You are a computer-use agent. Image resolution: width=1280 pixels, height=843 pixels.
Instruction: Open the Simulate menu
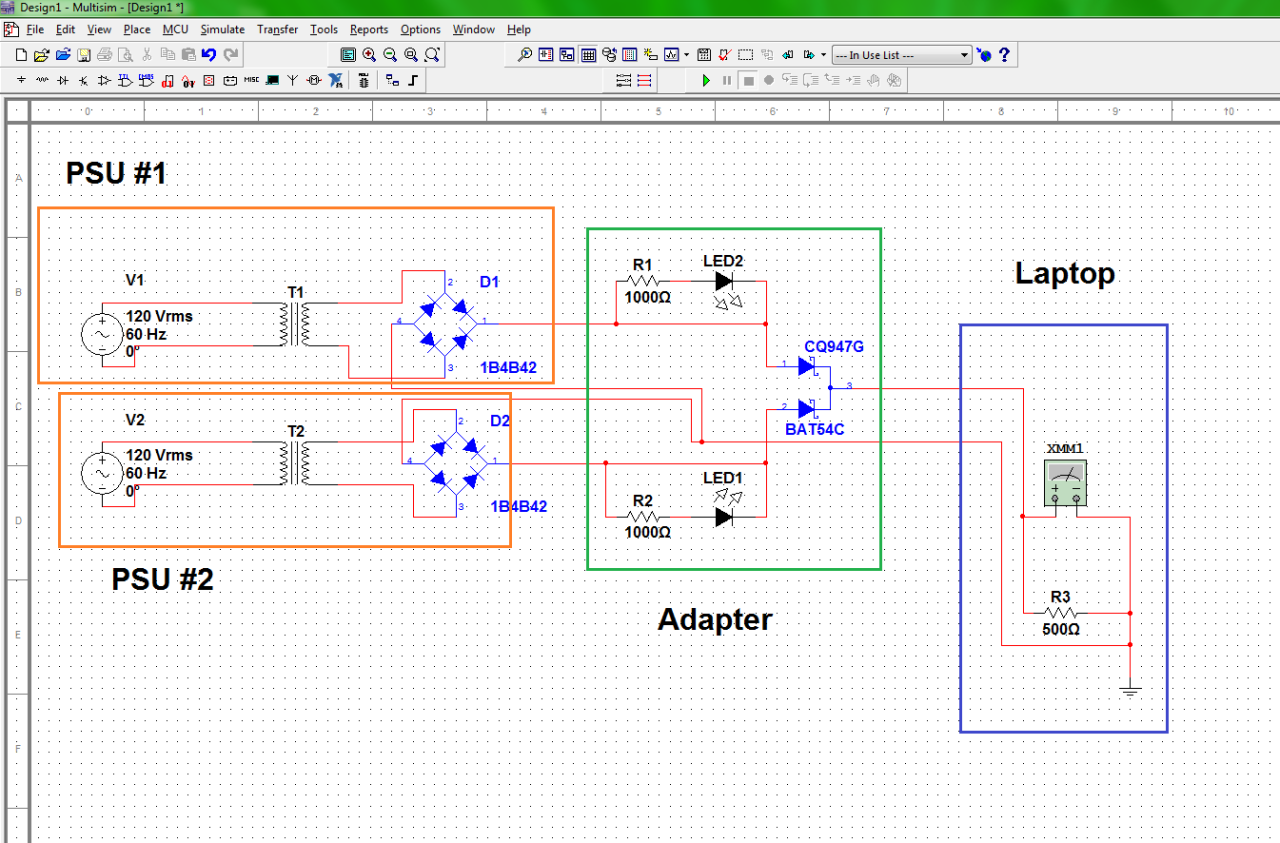point(222,29)
